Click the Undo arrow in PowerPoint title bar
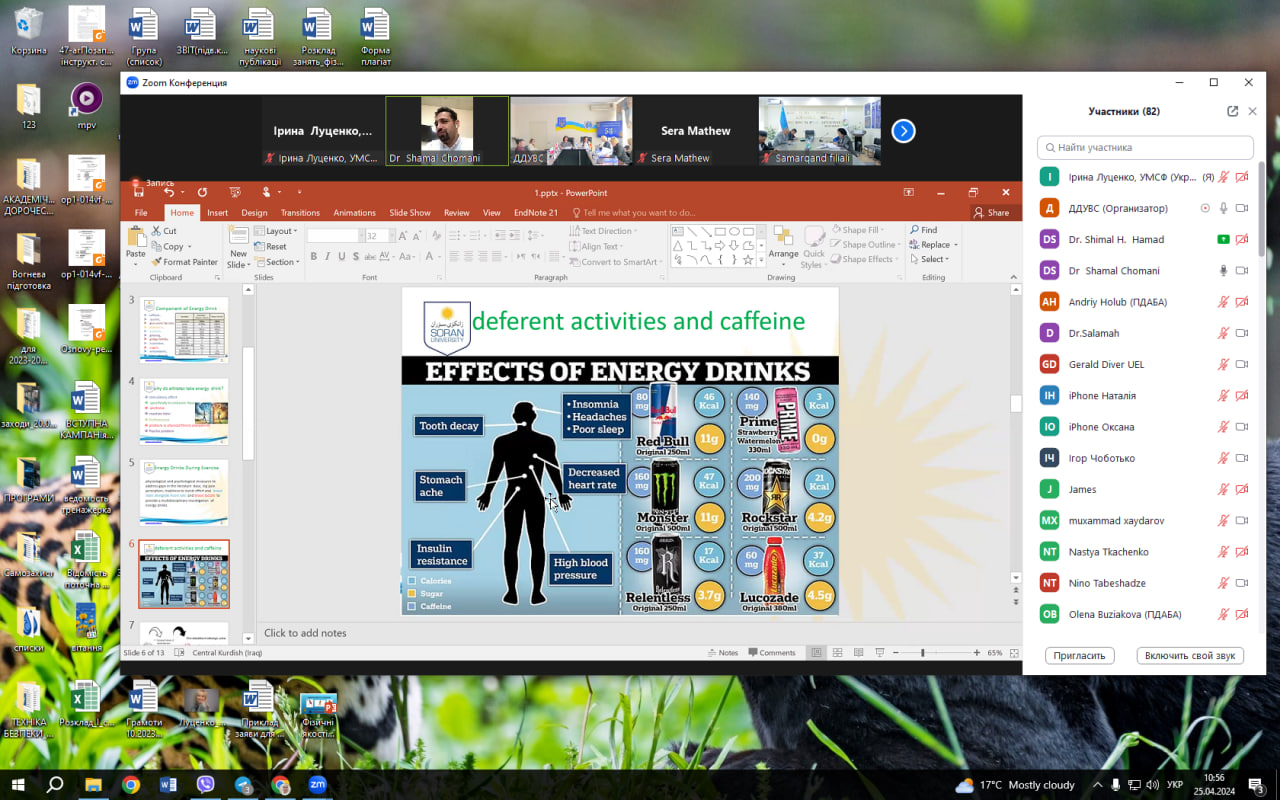The height and width of the screenshot is (800, 1280). 168,192
